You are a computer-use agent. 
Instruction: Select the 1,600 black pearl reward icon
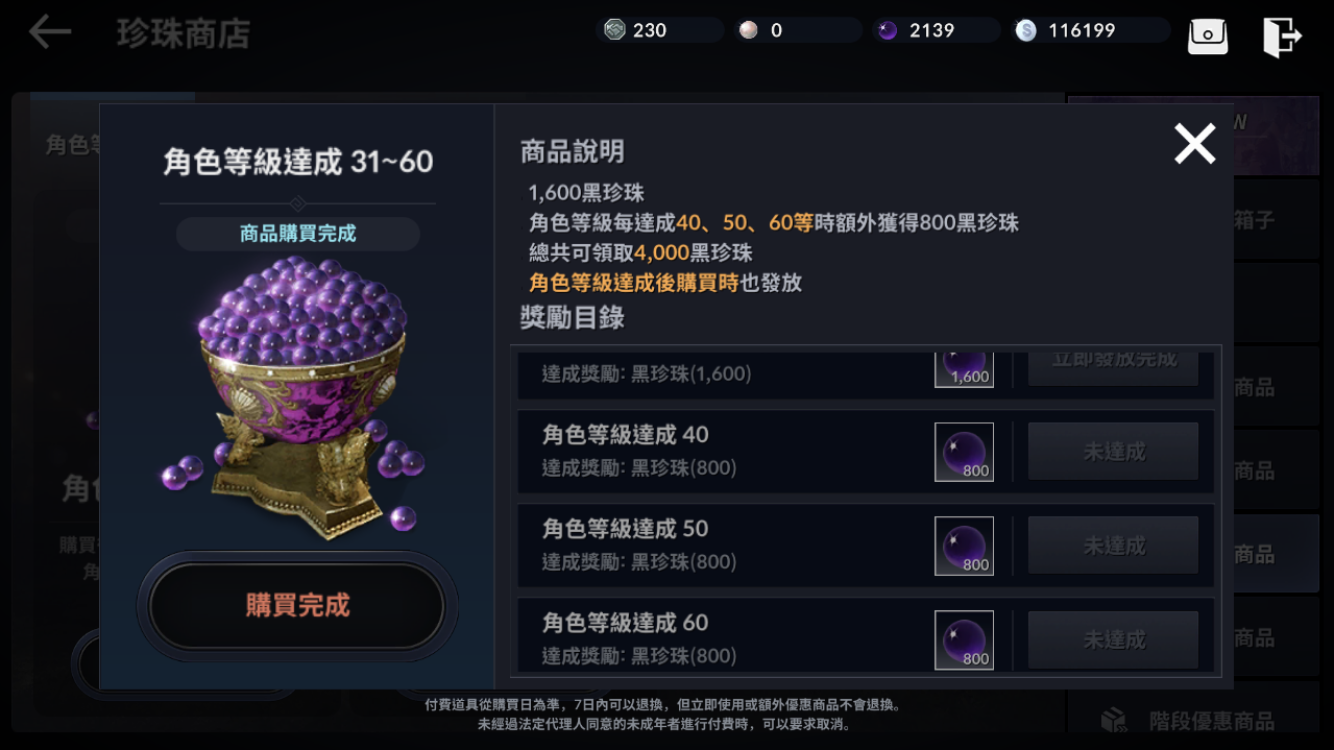tap(964, 368)
